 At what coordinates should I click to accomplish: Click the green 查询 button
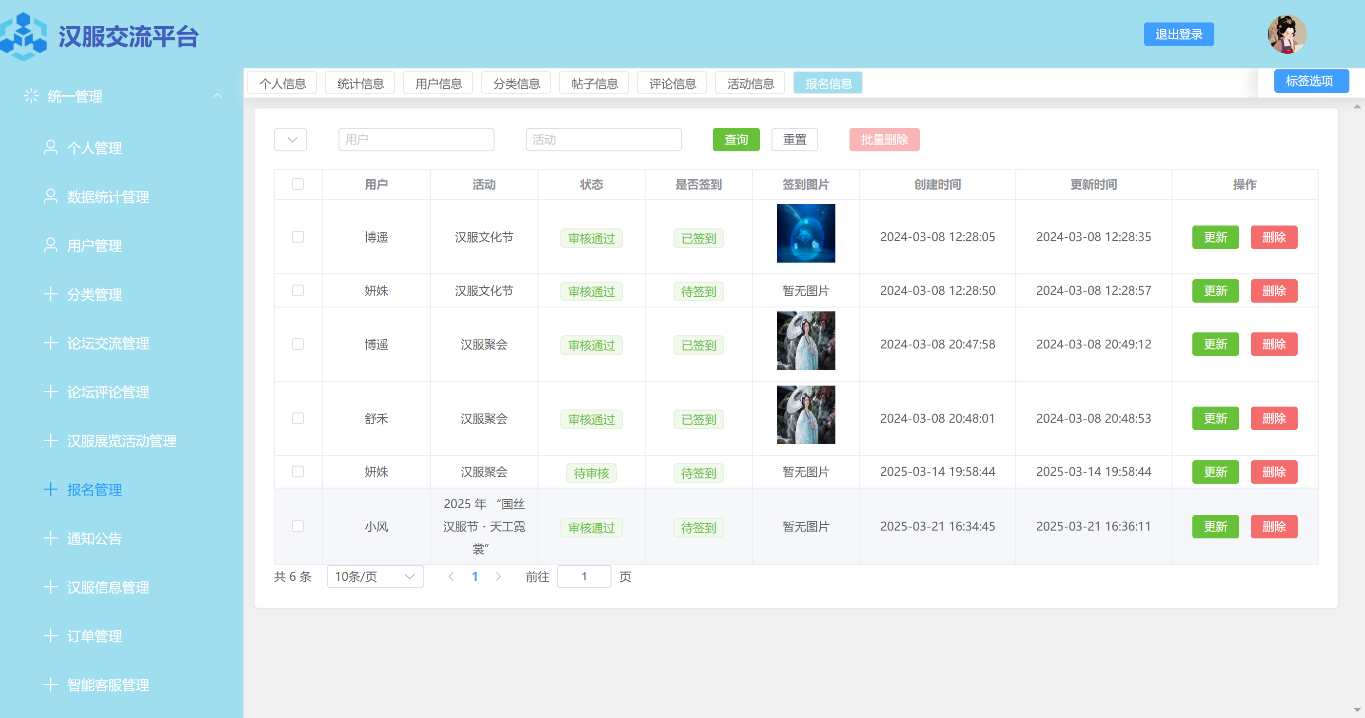click(736, 140)
